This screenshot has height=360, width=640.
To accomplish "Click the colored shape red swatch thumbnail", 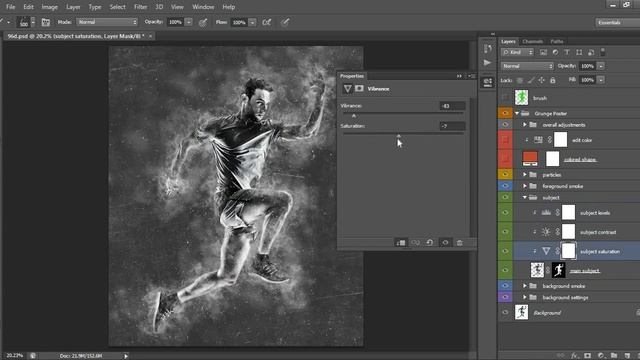I will 530,158.
